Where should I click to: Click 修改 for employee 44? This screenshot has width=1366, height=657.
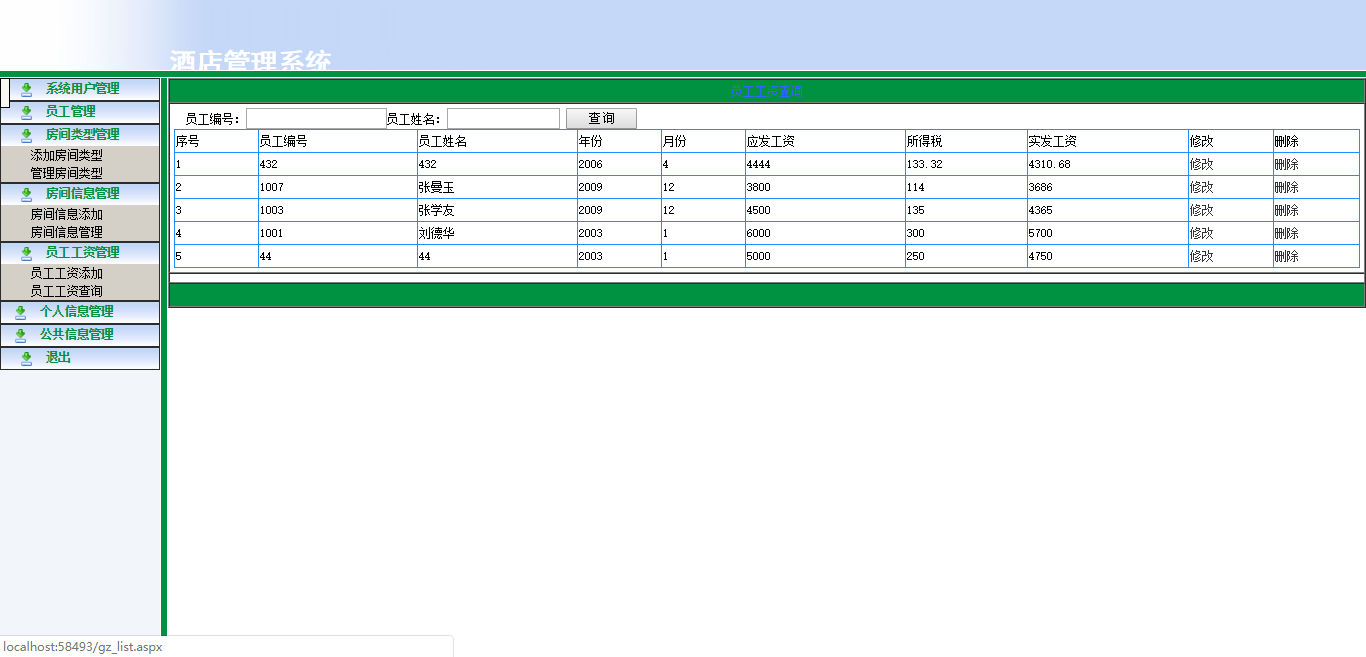click(1201, 256)
